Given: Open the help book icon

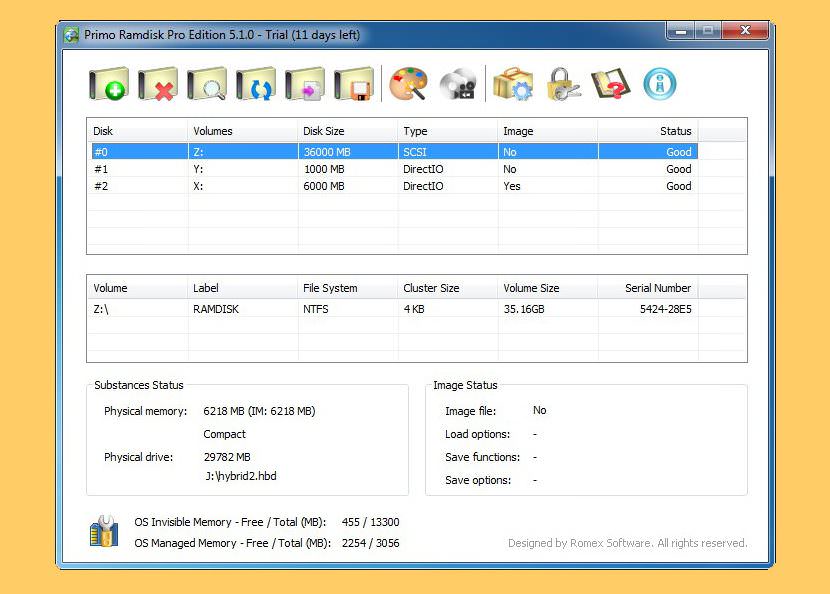Looking at the screenshot, I should coord(610,84).
